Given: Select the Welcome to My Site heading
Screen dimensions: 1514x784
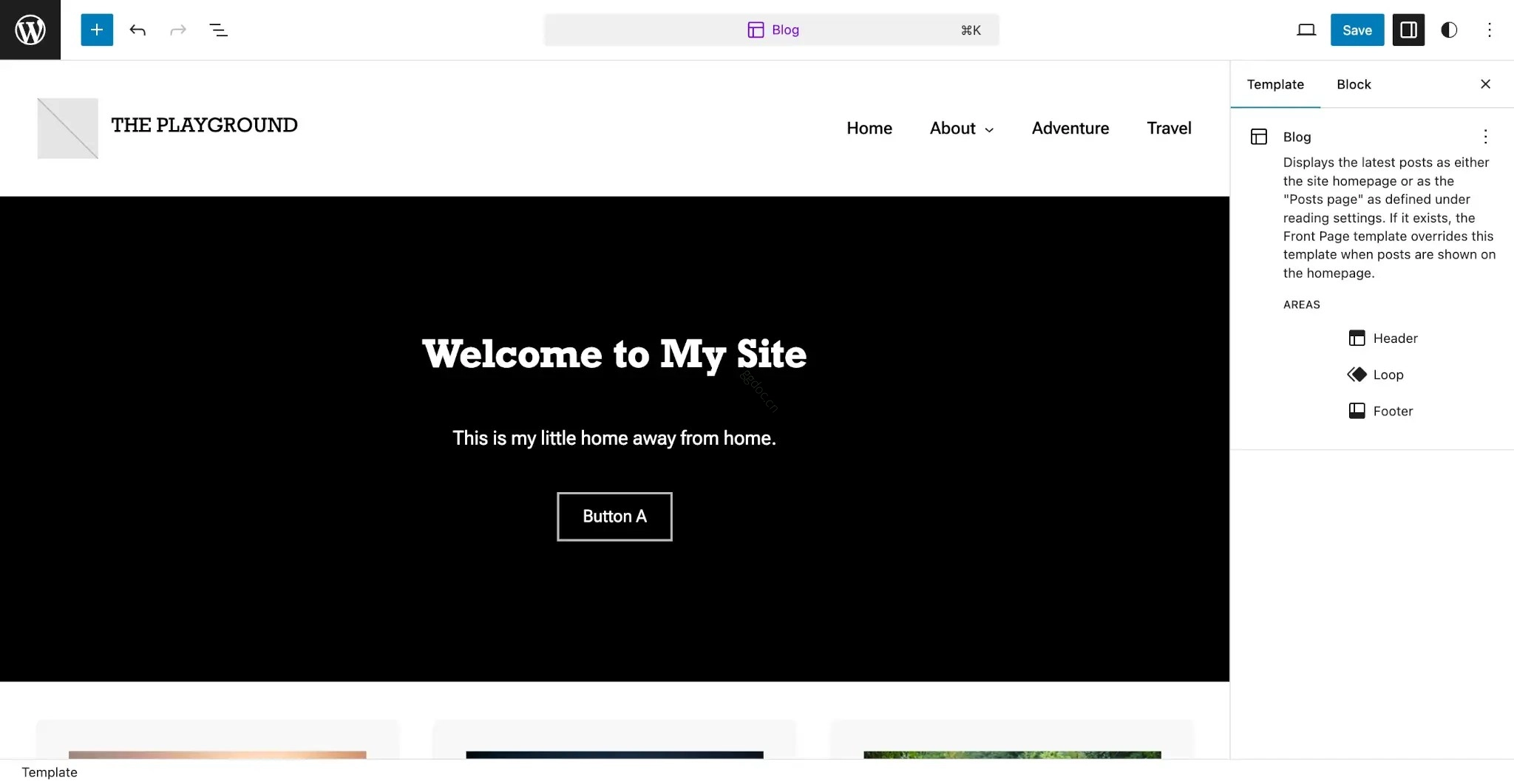Looking at the screenshot, I should (x=614, y=354).
